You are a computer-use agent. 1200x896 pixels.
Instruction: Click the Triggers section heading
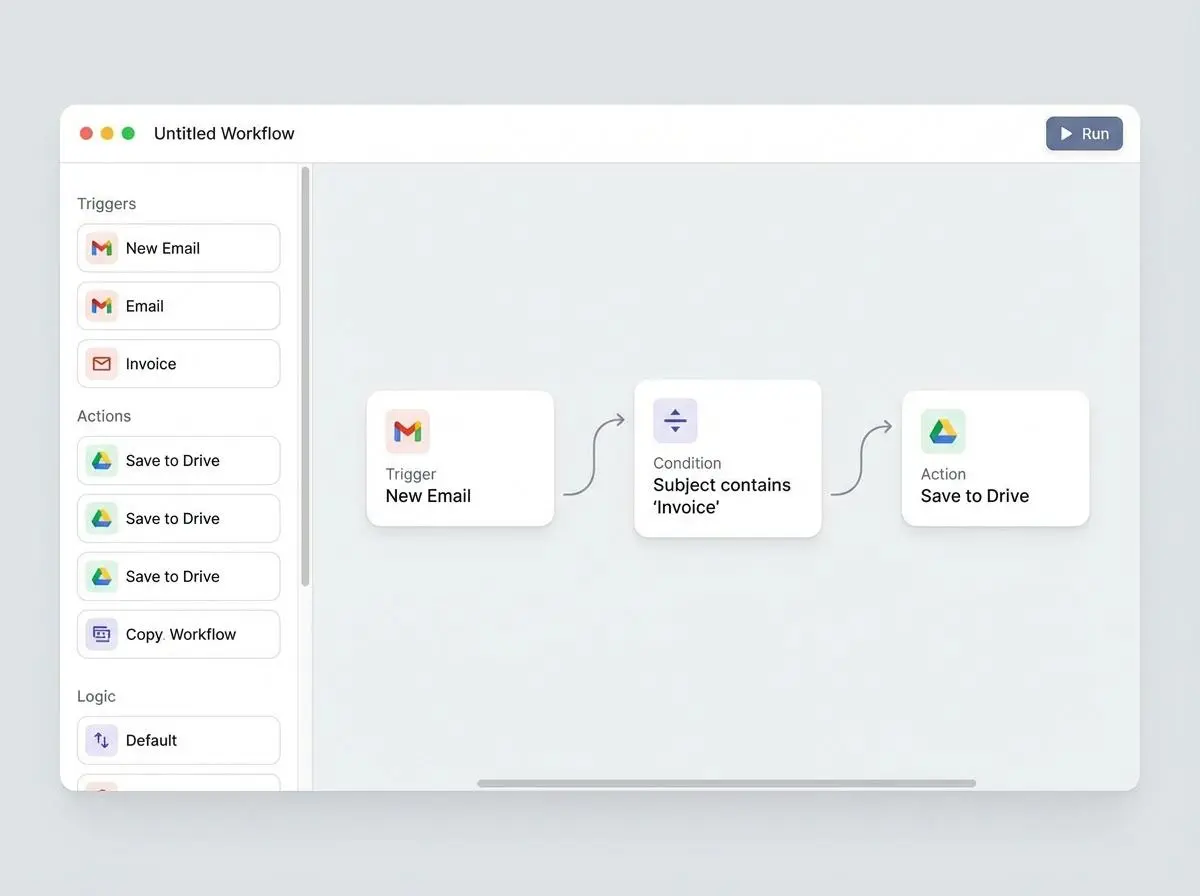[106, 204]
